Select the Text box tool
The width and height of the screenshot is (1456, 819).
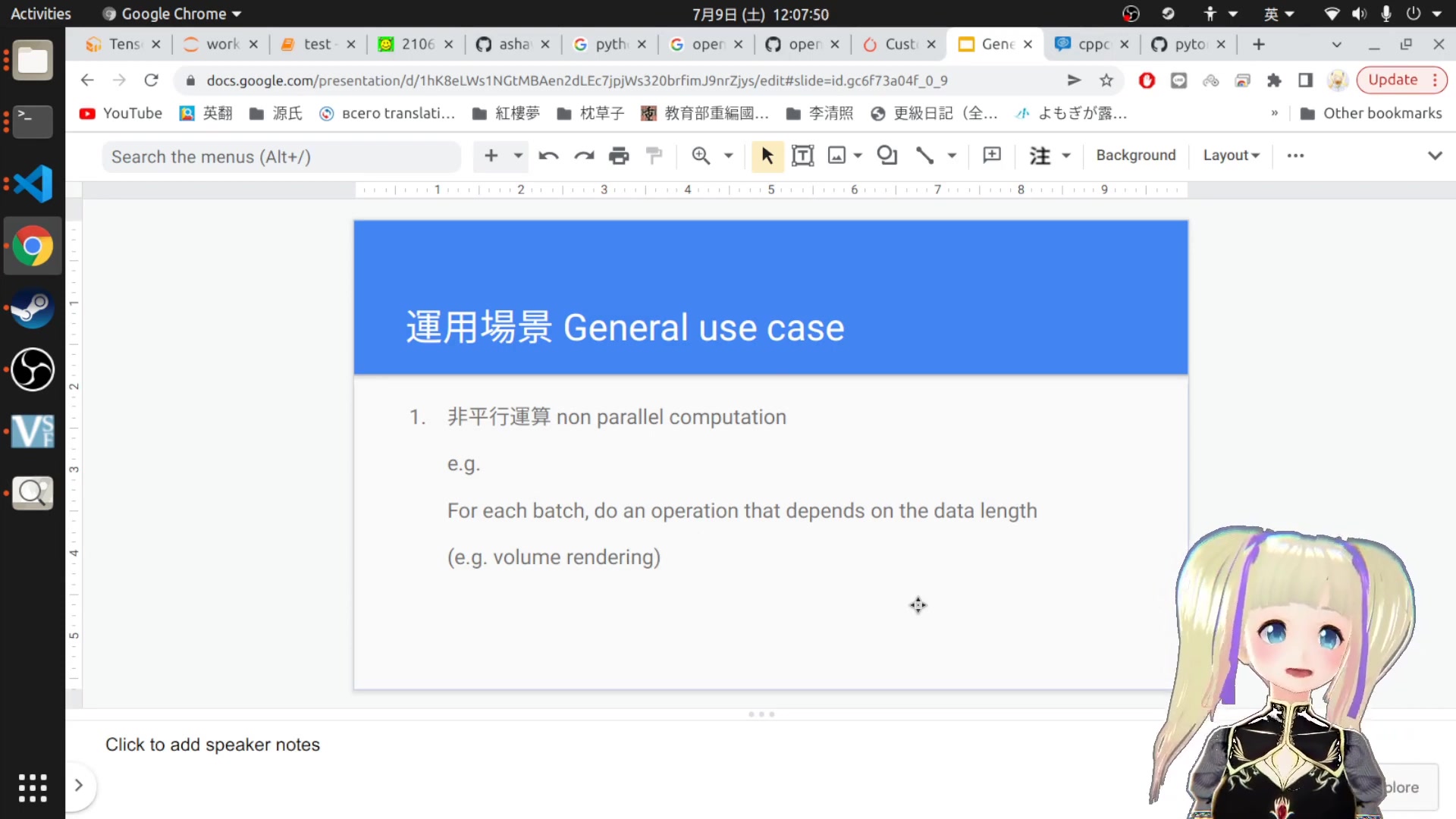(x=802, y=156)
